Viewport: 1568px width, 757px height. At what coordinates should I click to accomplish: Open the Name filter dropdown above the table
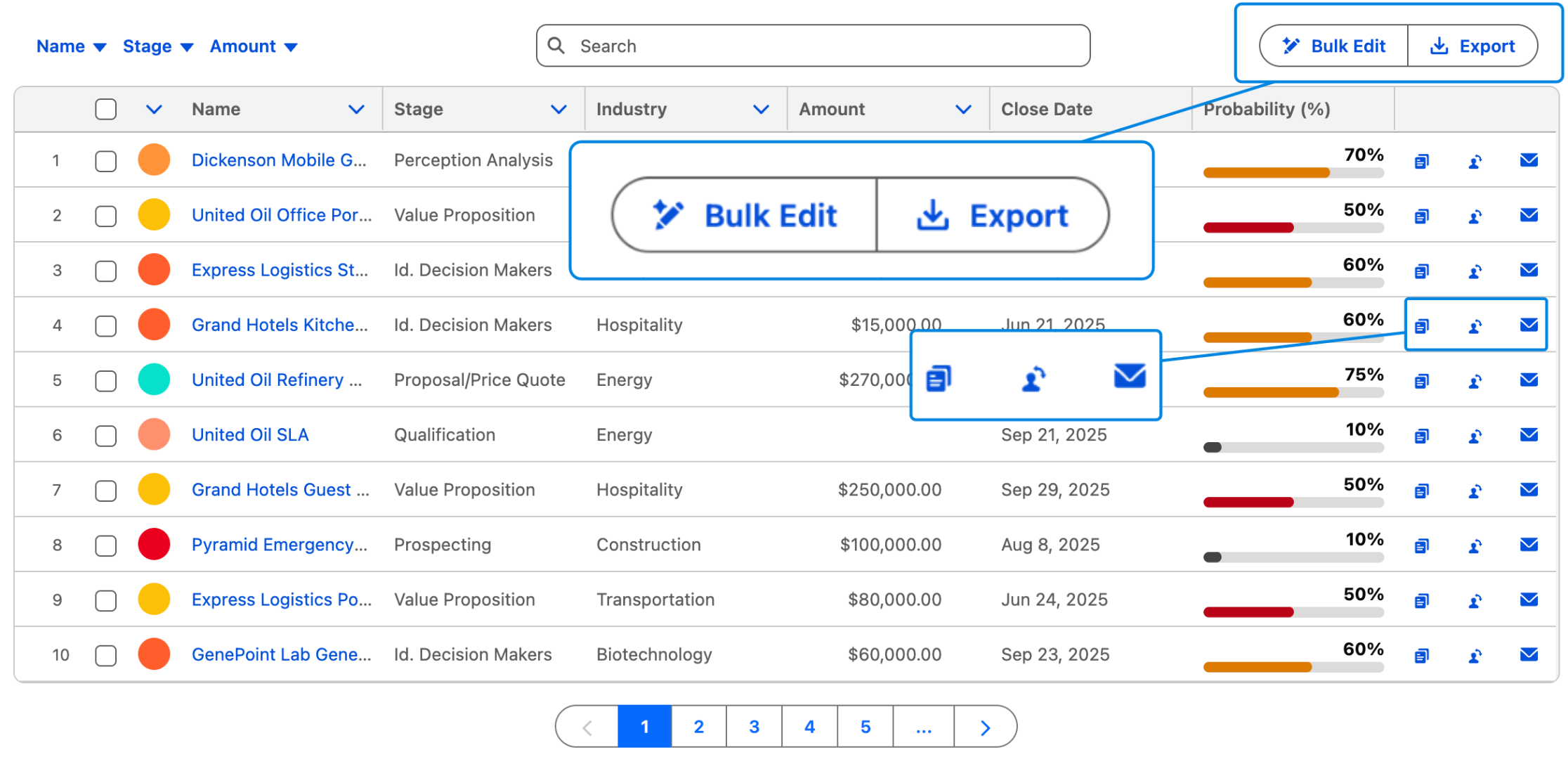pos(71,46)
